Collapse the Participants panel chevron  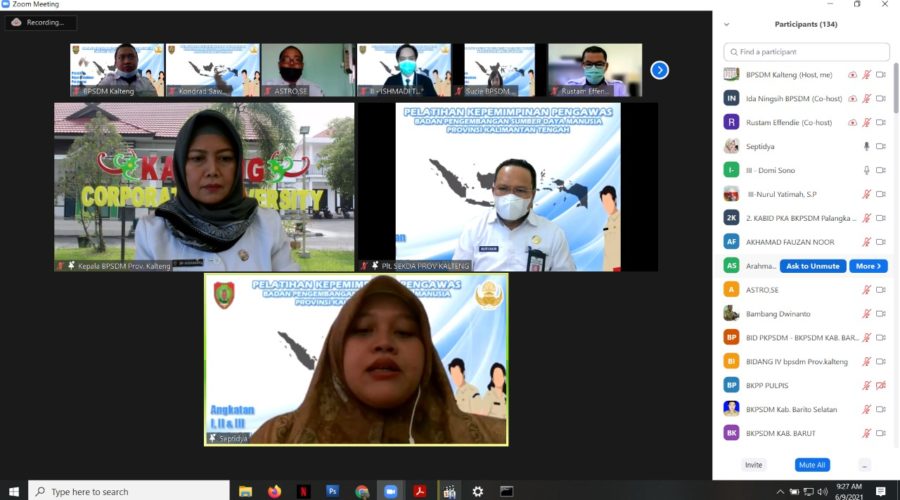tap(727, 25)
